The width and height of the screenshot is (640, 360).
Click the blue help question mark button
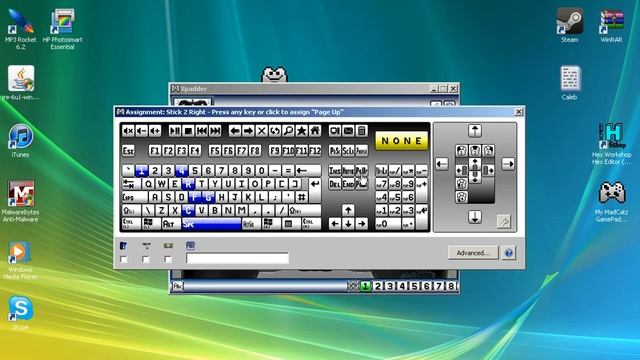tap(509, 253)
